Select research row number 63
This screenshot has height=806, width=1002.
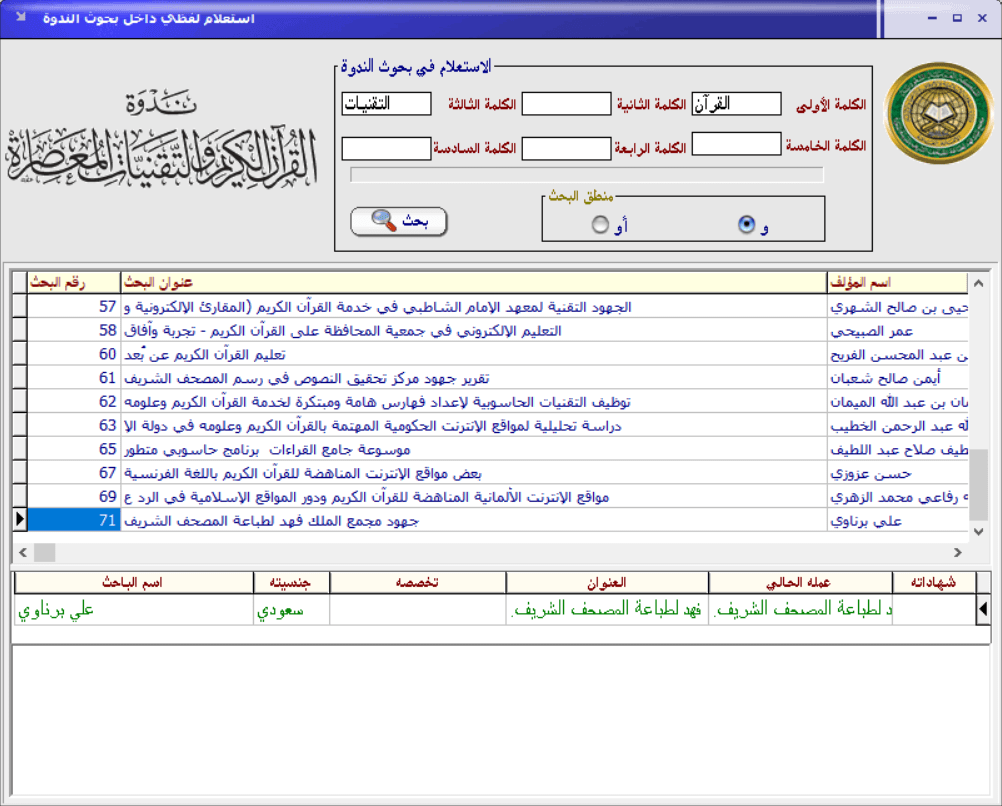pos(491,426)
